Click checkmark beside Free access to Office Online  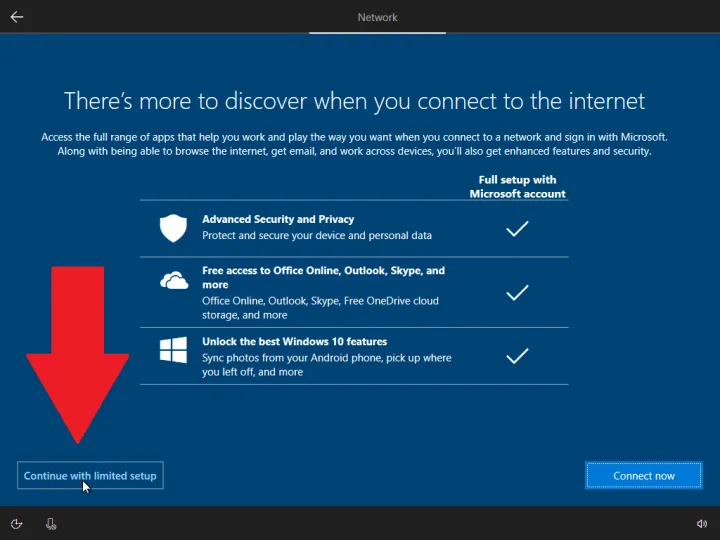pos(517,293)
